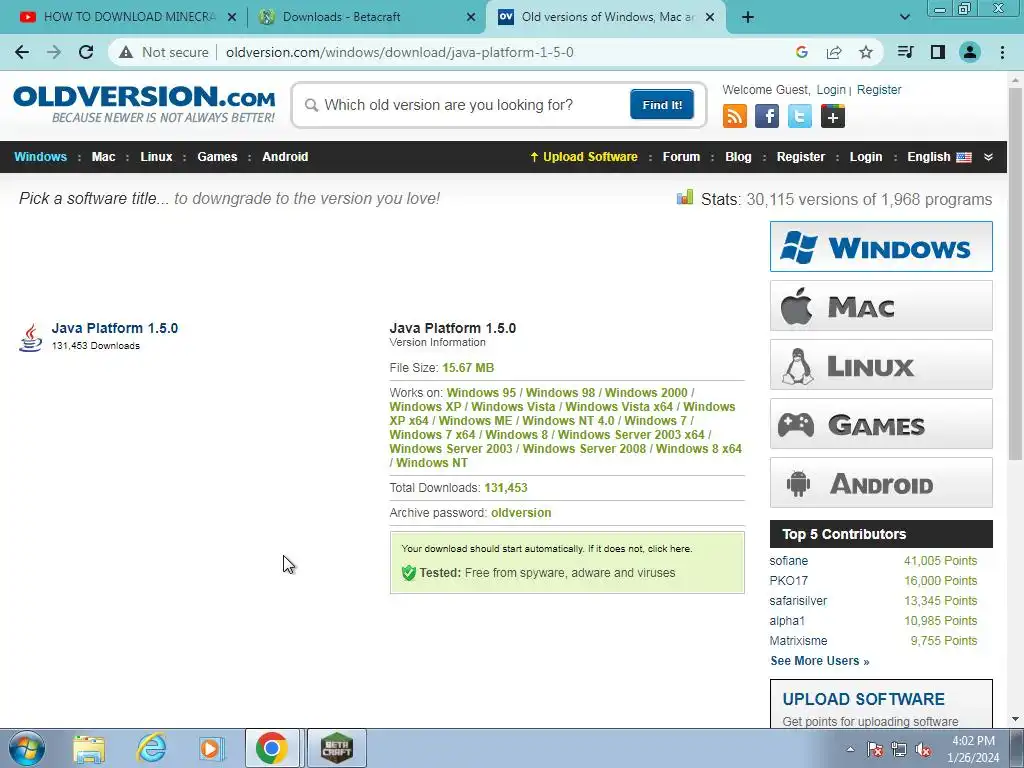1024x768 pixels.
Task: Select the large GAMES category banner
Action: point(881,424)
